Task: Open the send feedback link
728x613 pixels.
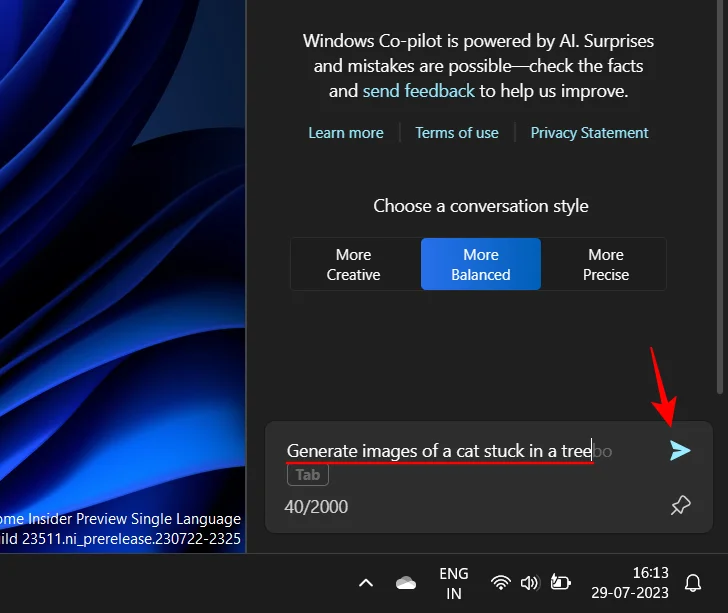Action: point(418,91)
